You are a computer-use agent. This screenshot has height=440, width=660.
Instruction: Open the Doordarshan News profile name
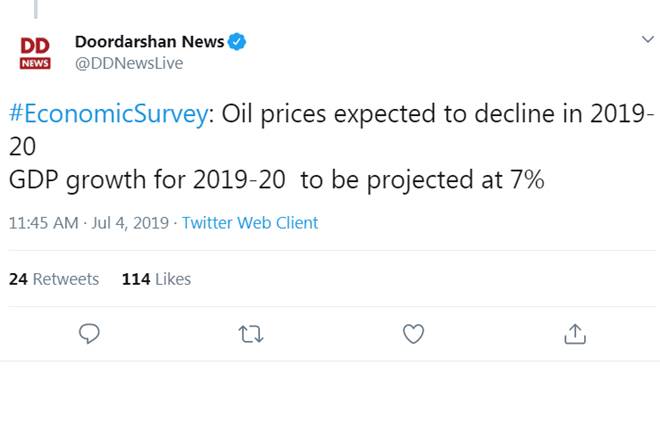click(149, 42)
